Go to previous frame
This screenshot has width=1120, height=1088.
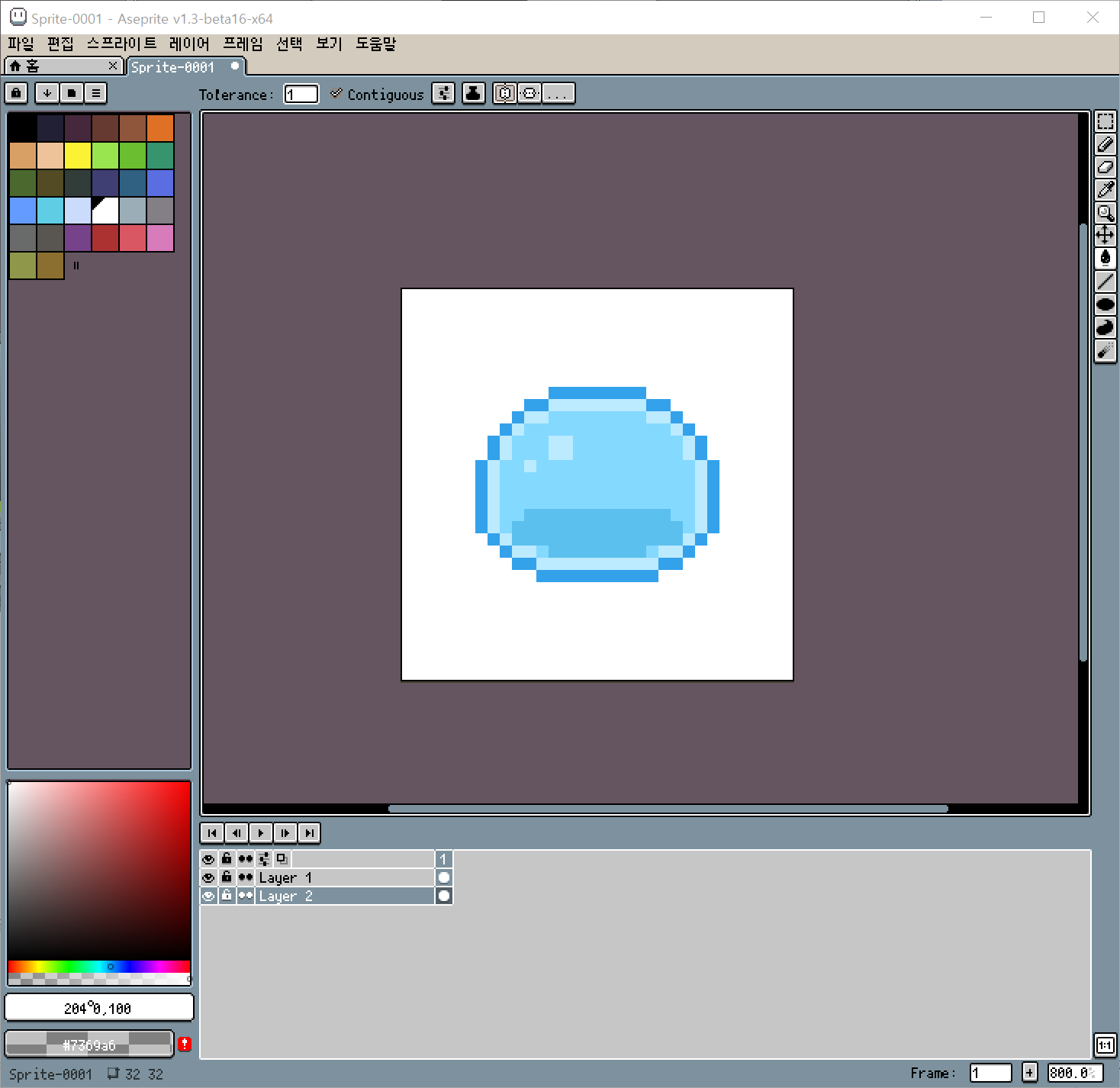(x=237, y=832)
